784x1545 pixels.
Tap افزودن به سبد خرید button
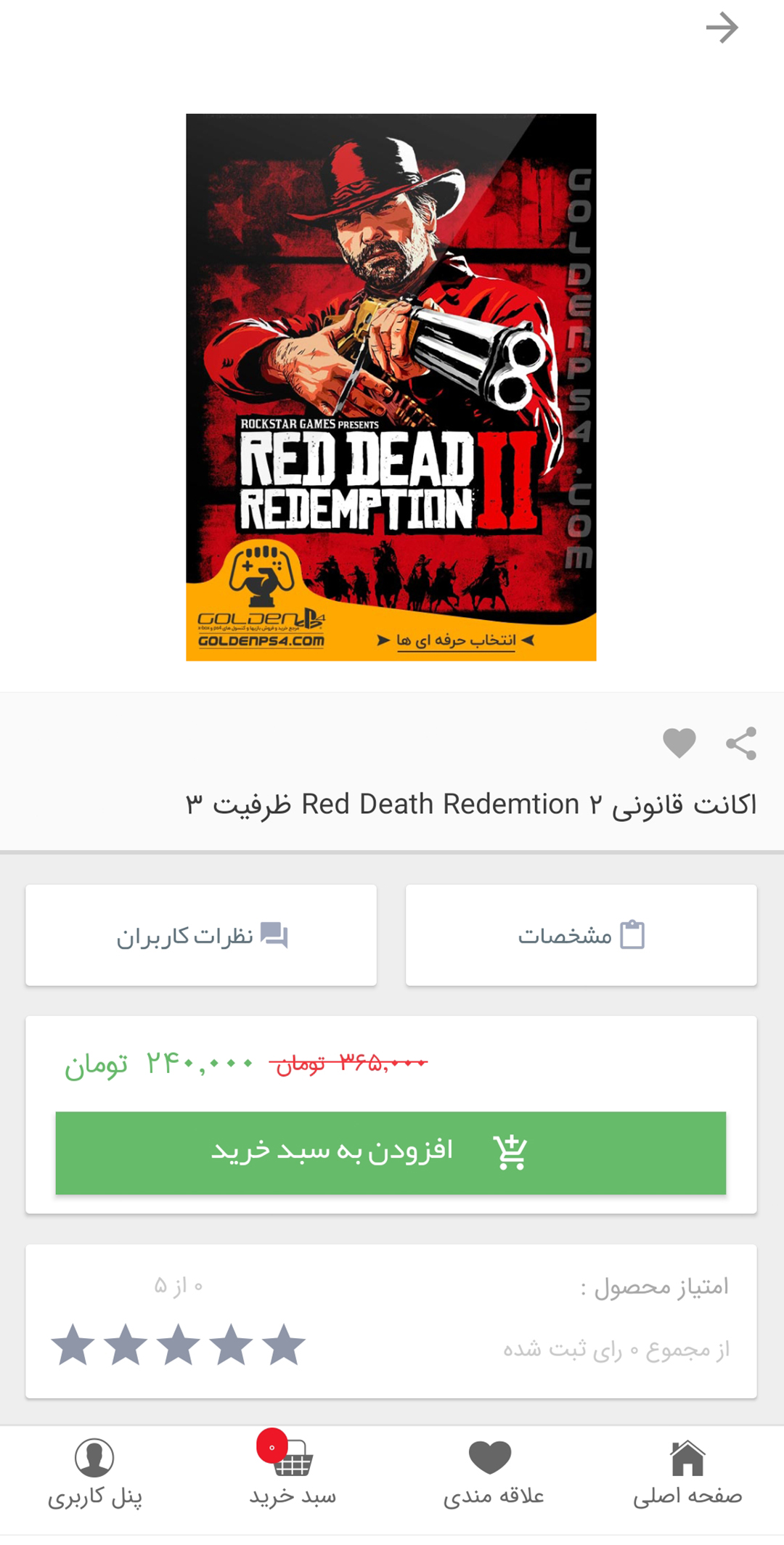[x=391, y=1153]
